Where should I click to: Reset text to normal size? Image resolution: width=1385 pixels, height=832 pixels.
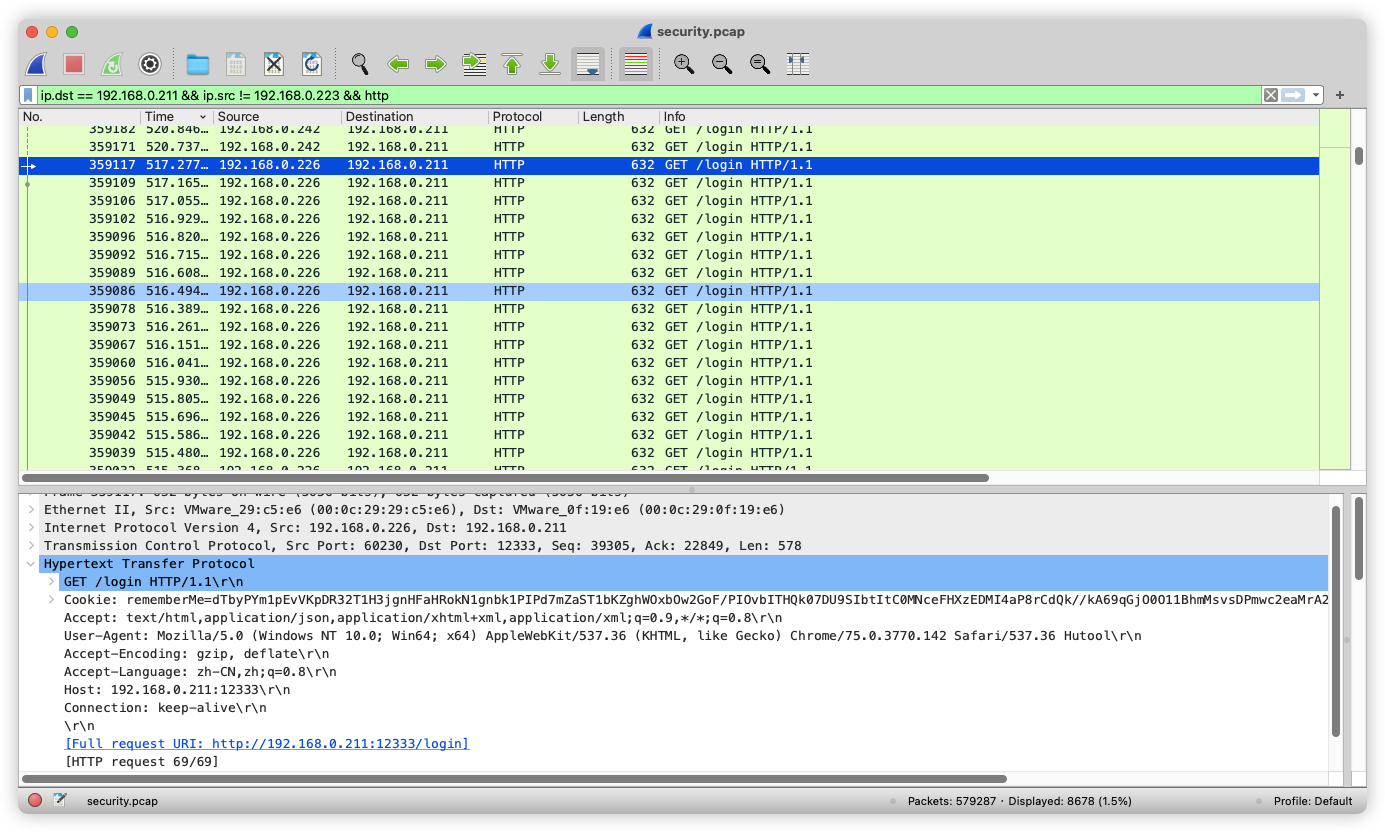(x=760, y=64)
